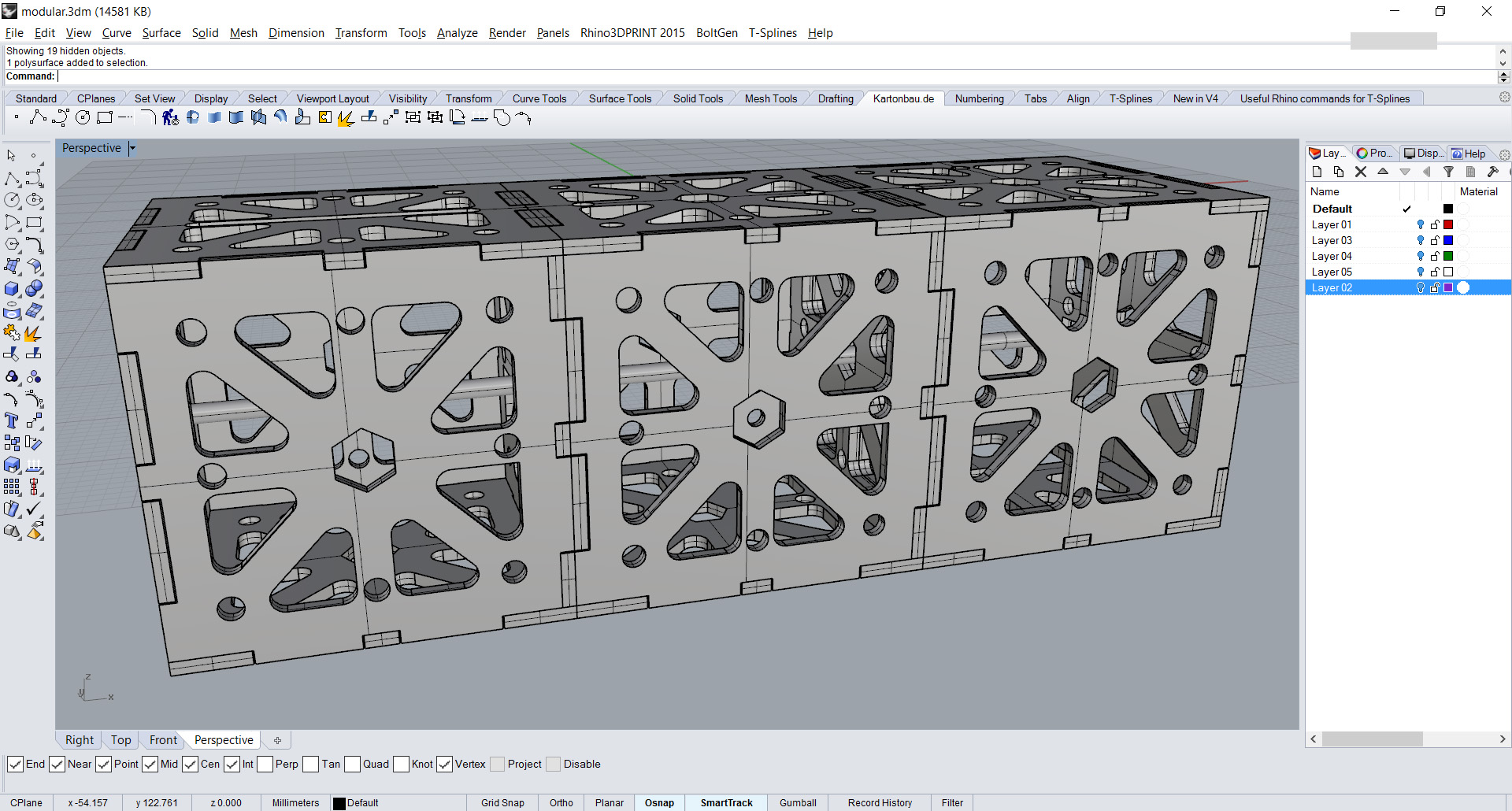Click the Ortho status bar button
Screen dimensions: 1512x811
(561, 803)
